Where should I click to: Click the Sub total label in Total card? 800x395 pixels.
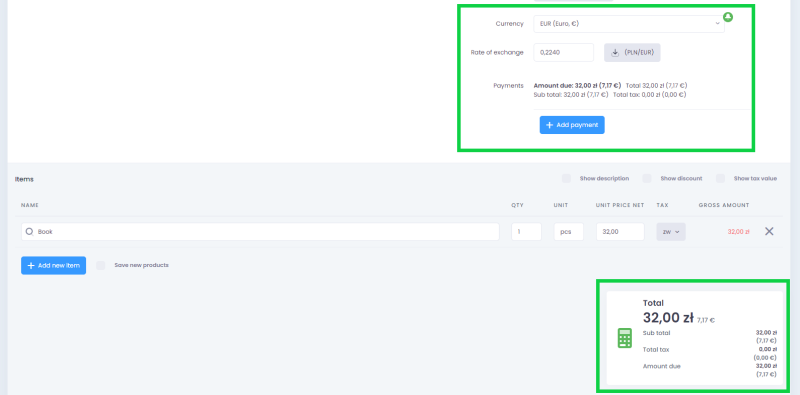(x=656, y=333)
